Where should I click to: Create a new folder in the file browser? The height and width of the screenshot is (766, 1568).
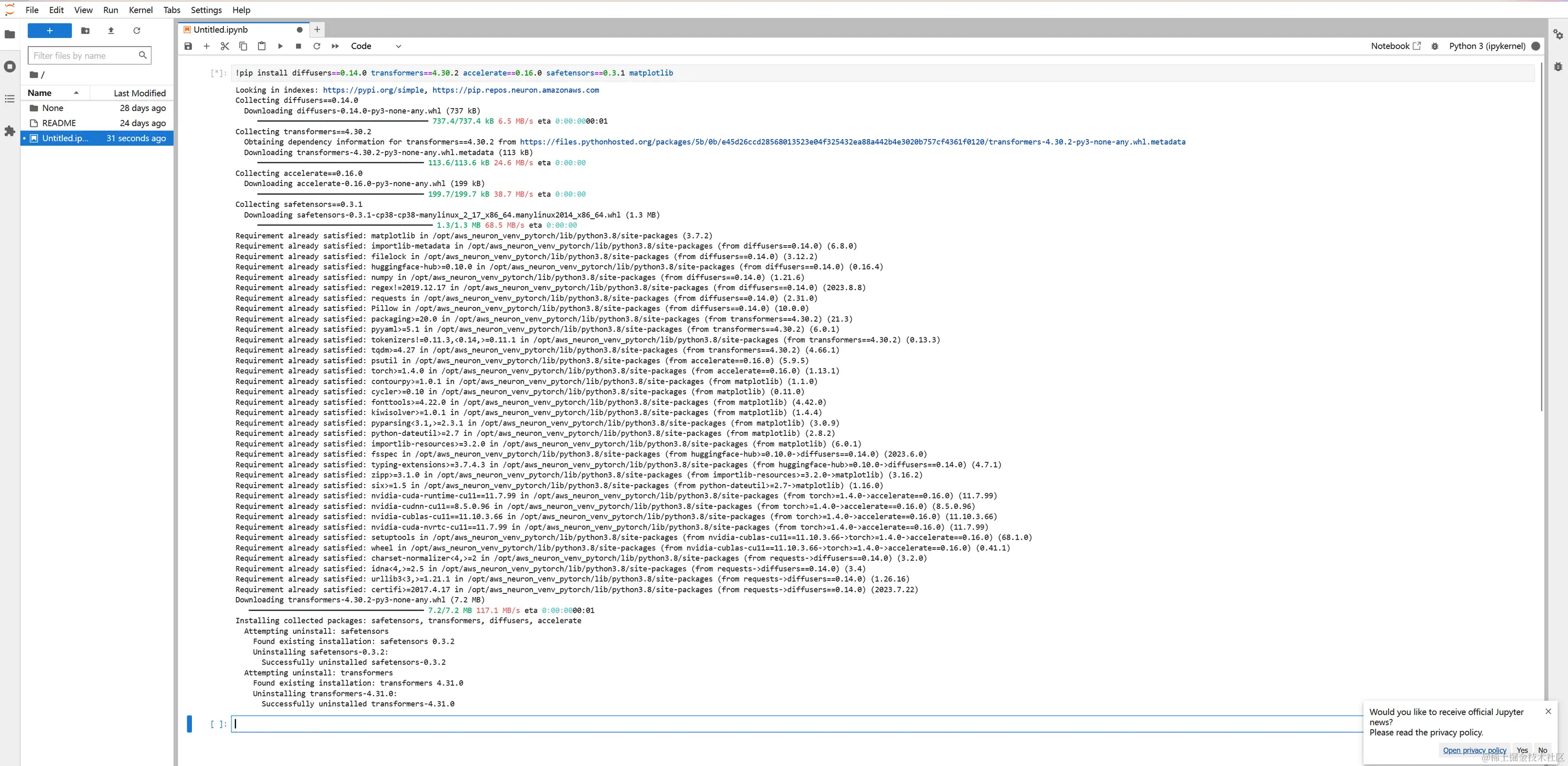click(85, 31)
